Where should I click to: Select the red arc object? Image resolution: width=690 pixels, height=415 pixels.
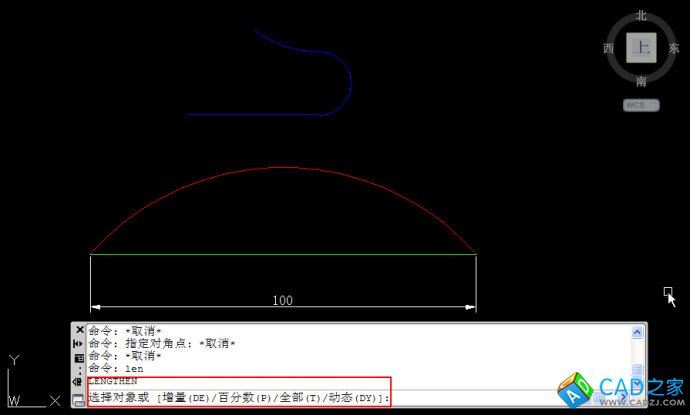(282, 167)
